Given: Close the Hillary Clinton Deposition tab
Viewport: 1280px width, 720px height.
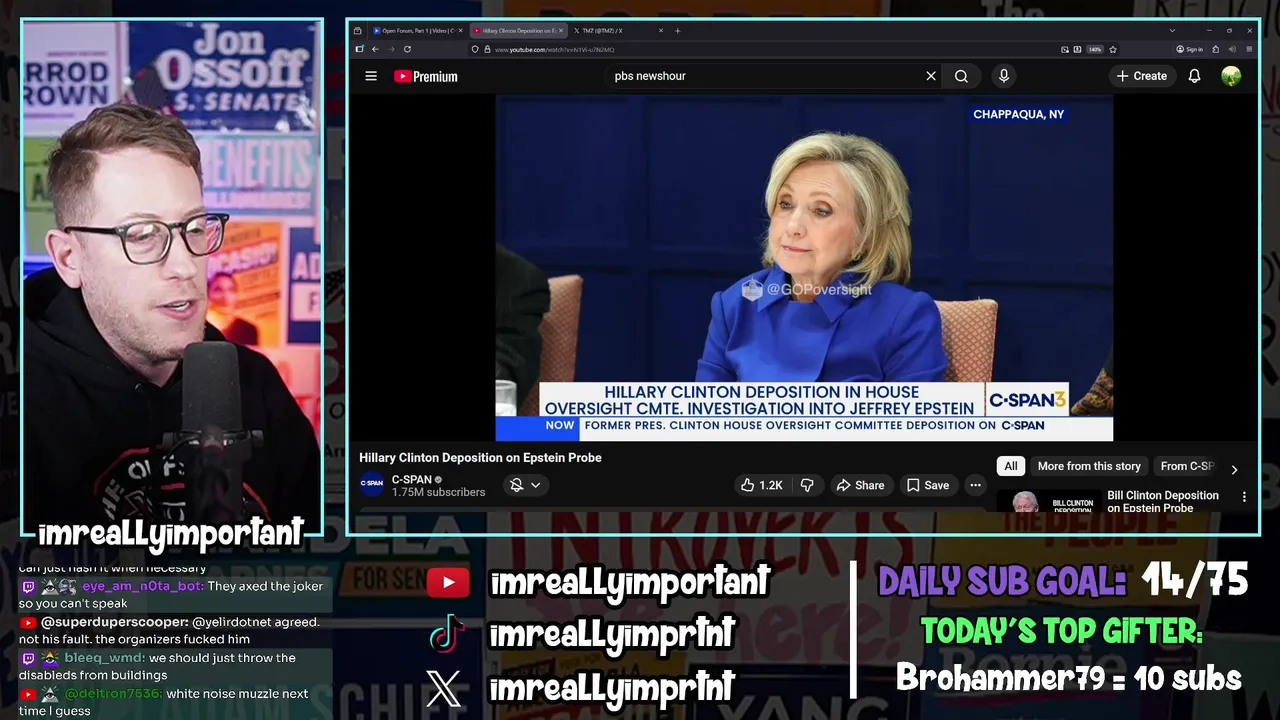Looking at the screenshot, I should coord(561,31).
